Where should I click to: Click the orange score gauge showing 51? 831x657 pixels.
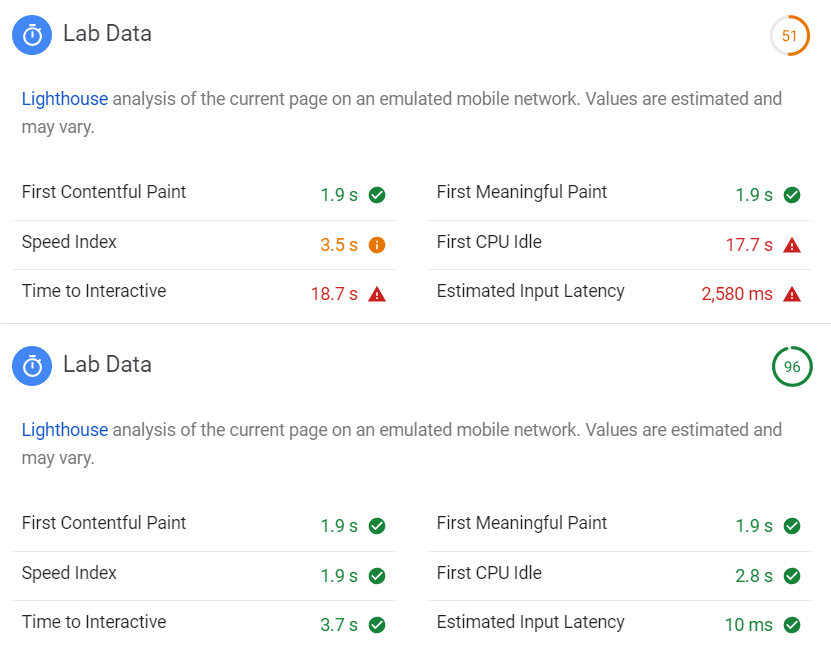click(790, 36)
